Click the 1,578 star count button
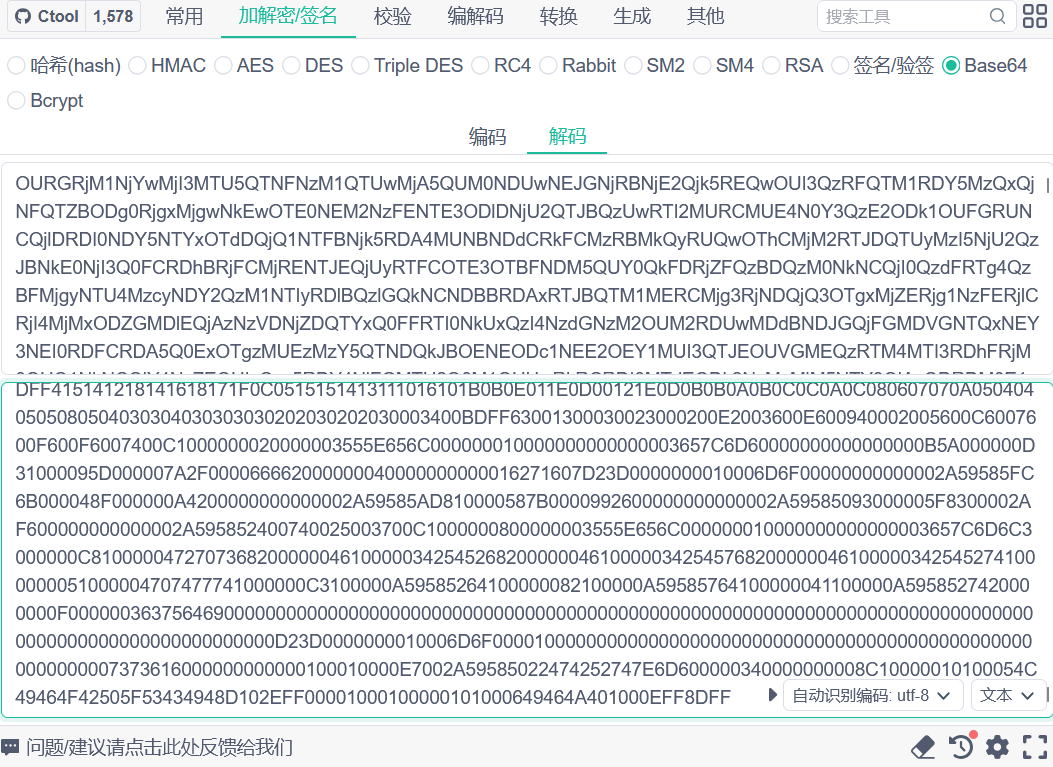The height and width of the screenshot is (767, 1053). pos(112,17)
